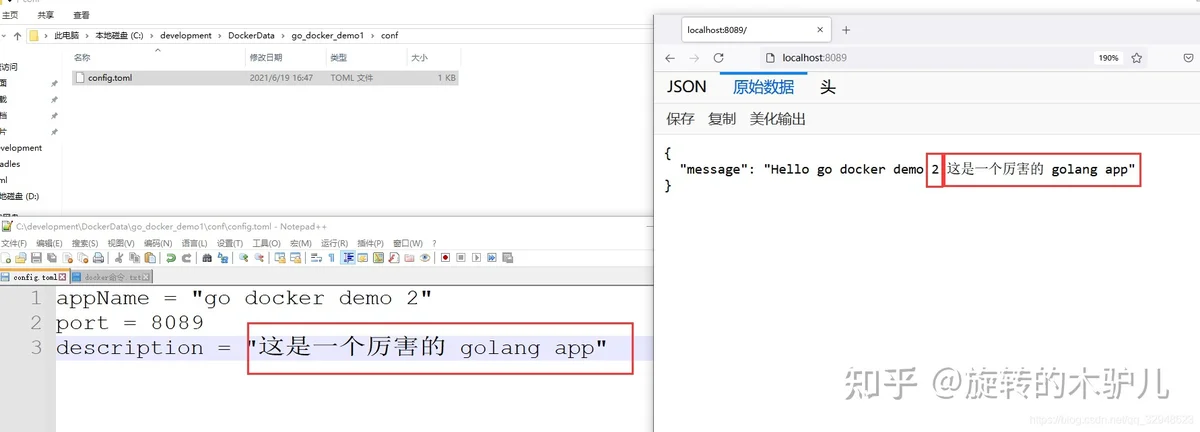
Task: Open 语言(L) menu in Notepad++
Action: (194, 243)
